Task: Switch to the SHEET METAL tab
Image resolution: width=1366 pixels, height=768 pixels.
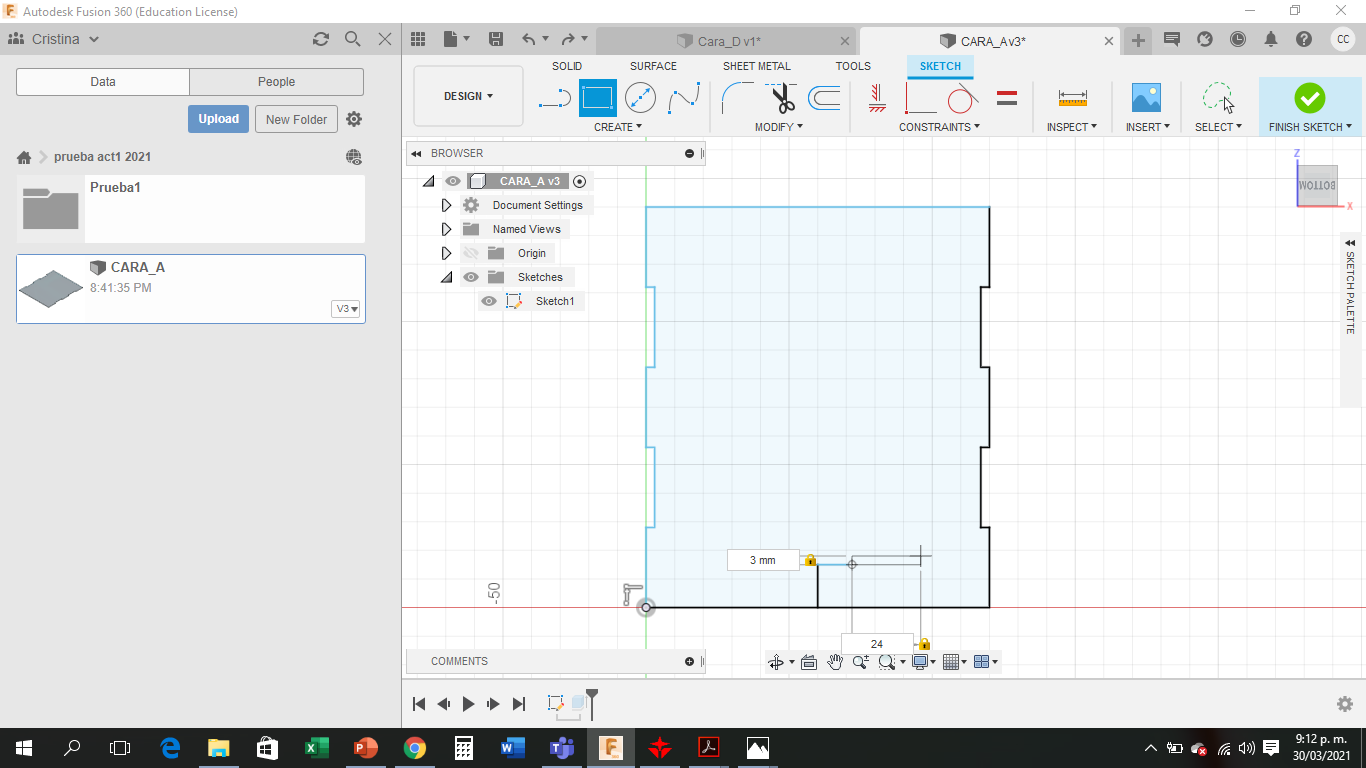Action: coord(757,66)
